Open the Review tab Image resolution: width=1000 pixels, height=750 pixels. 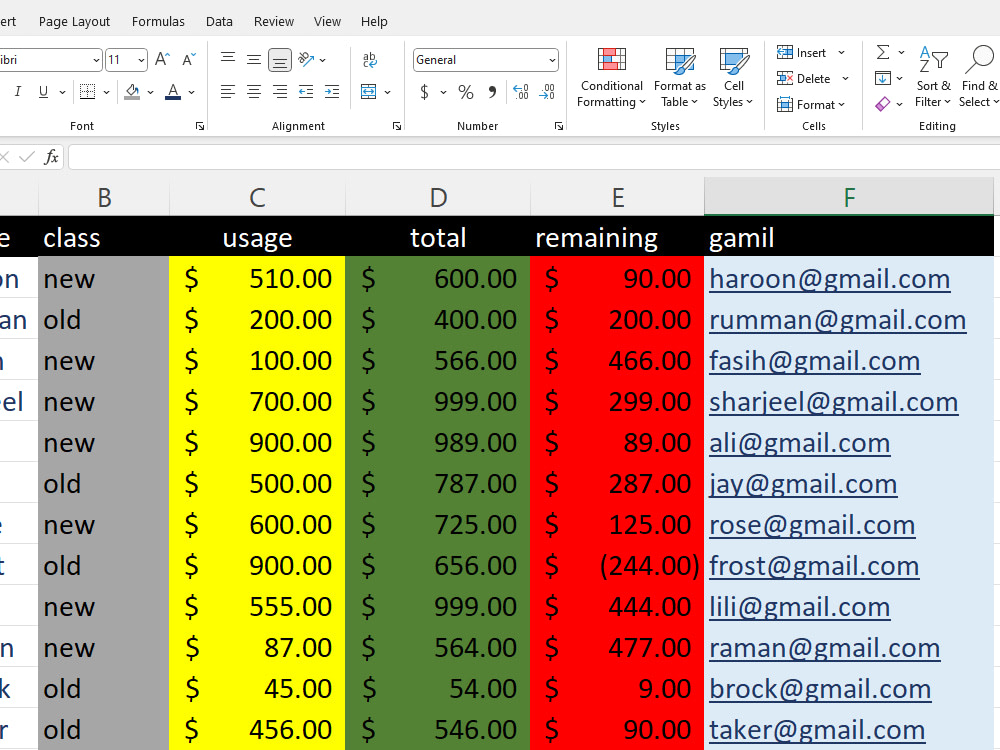click(274, 22)
